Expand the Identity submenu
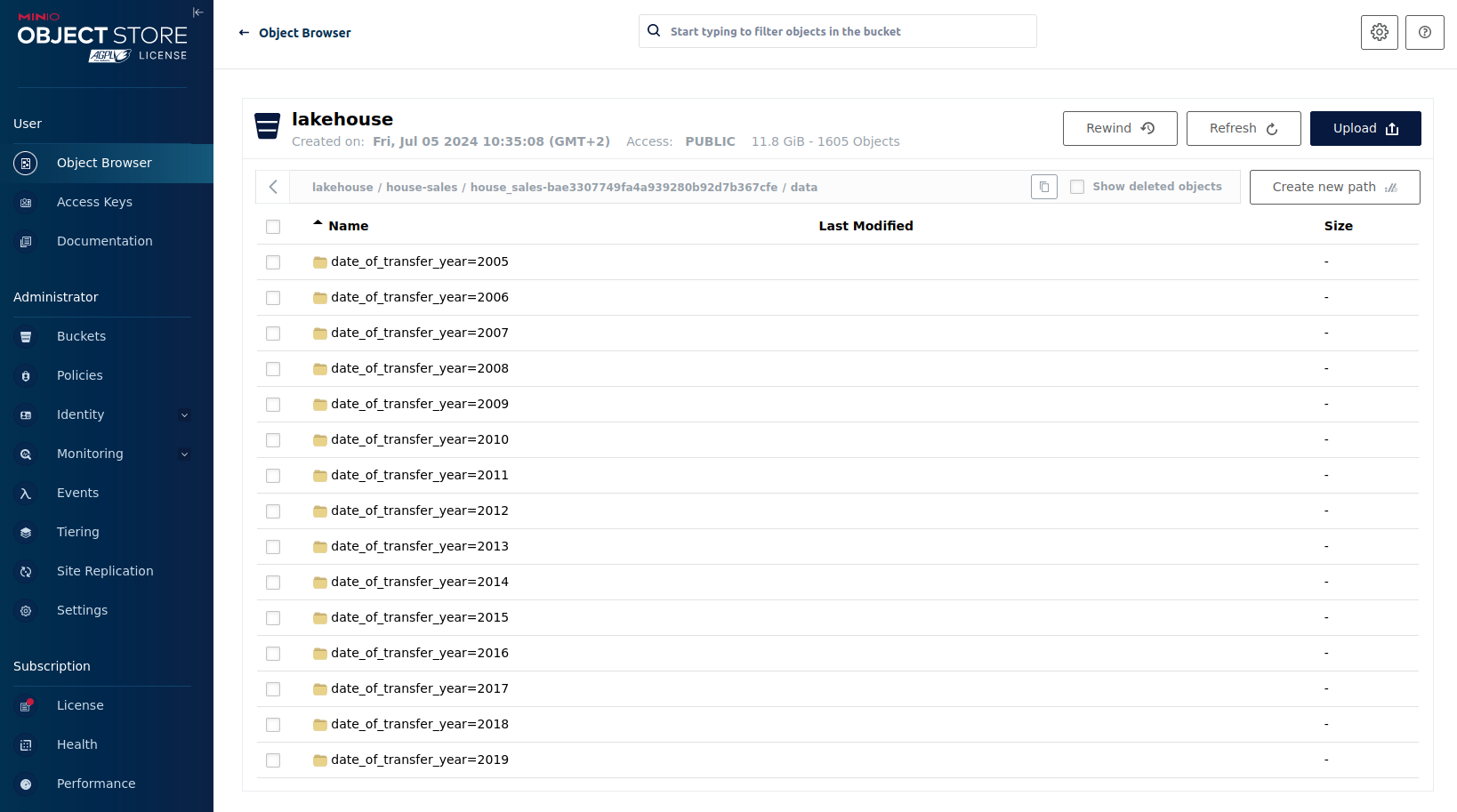Screen dimensions: 1457x812 [x=184, y=414]
